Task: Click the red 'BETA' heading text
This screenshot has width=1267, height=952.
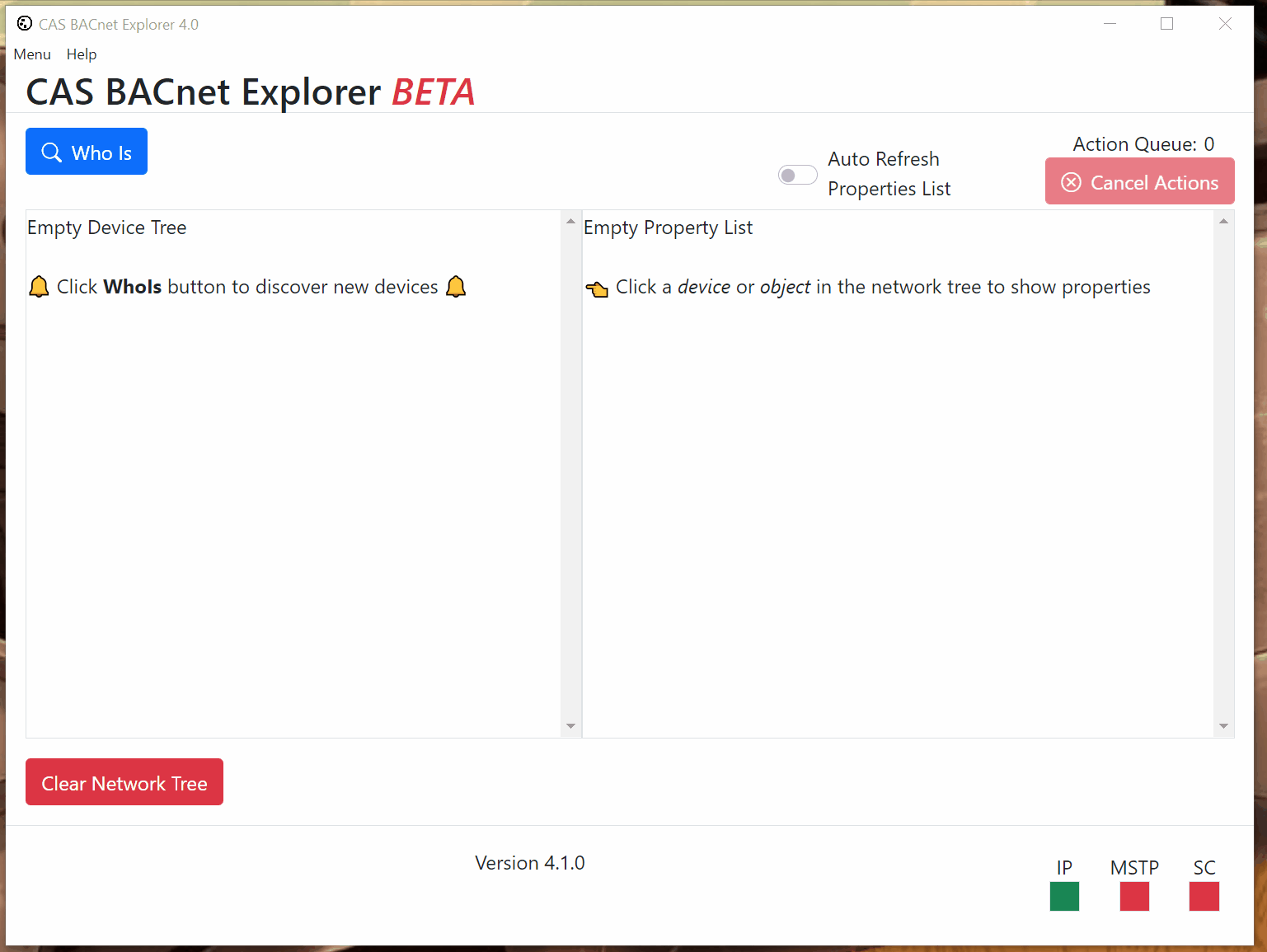Action: 434,92
